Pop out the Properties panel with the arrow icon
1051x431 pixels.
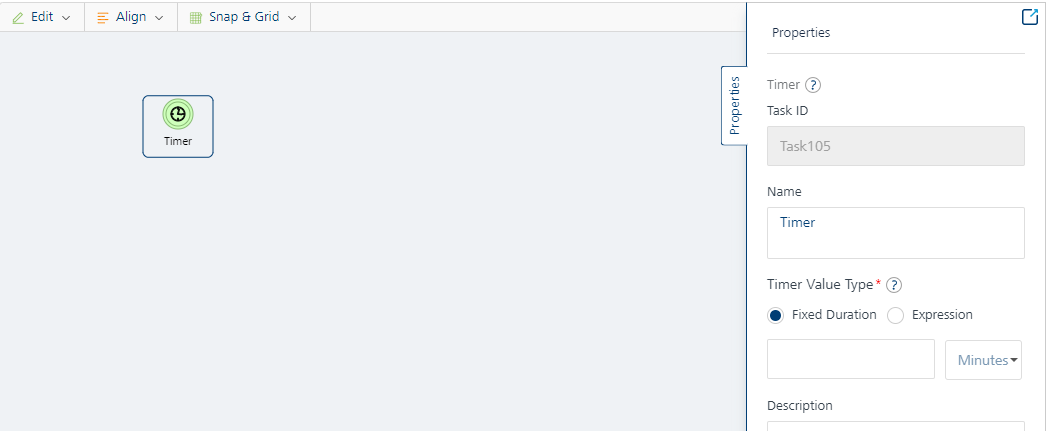click(x=1030, y=17)
